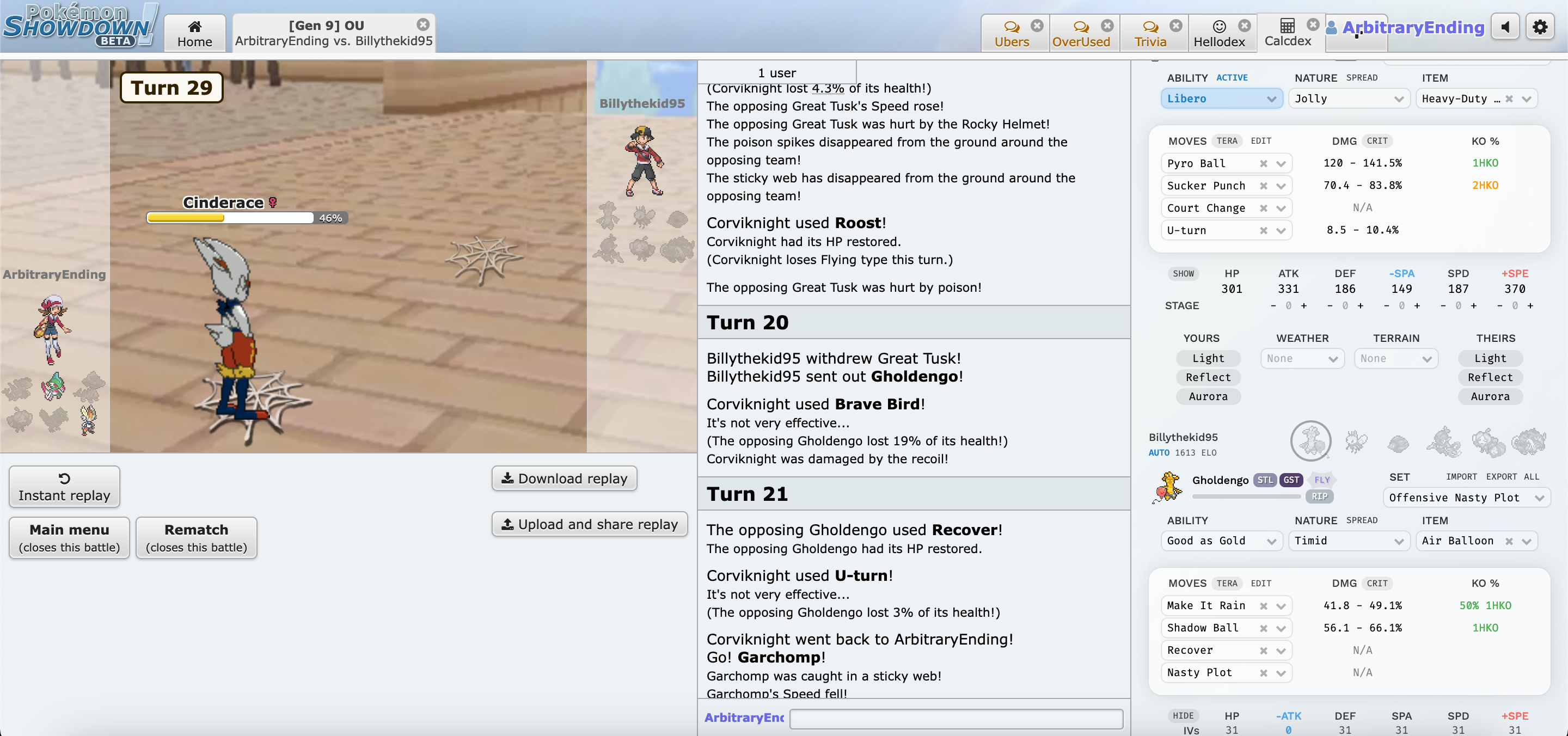The image size is (1568, 736).
Task: Click Cinderace's 46% HP bar
Action: point(247,218)
